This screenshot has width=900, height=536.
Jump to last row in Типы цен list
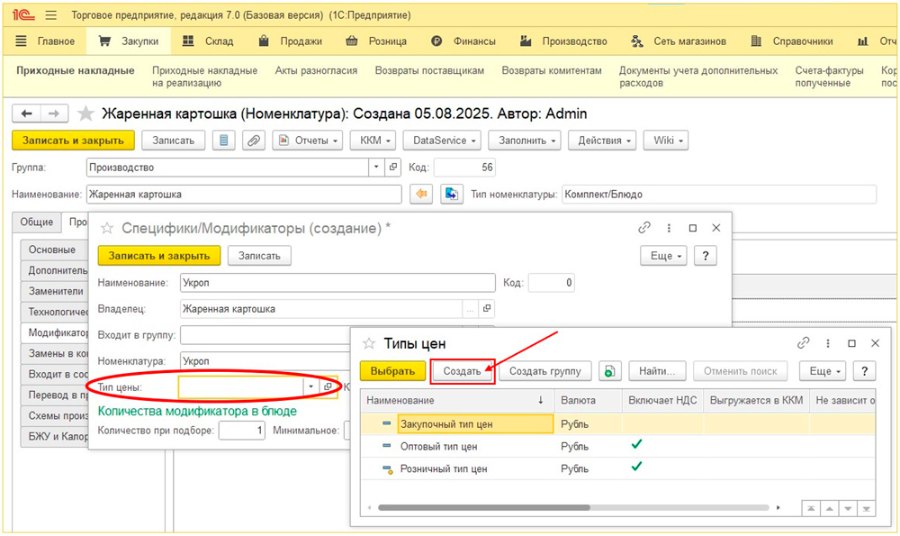point(866,508)
